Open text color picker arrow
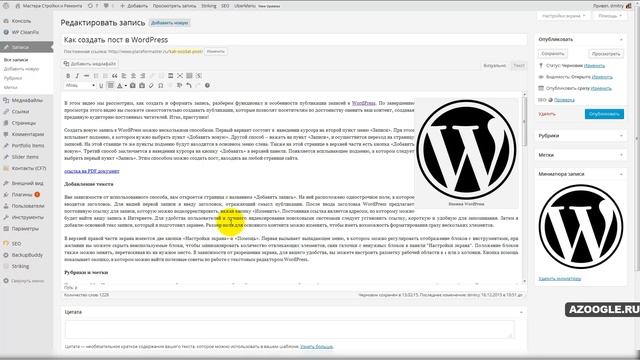Viewport: 640px width, 360px height. point(126,86)
